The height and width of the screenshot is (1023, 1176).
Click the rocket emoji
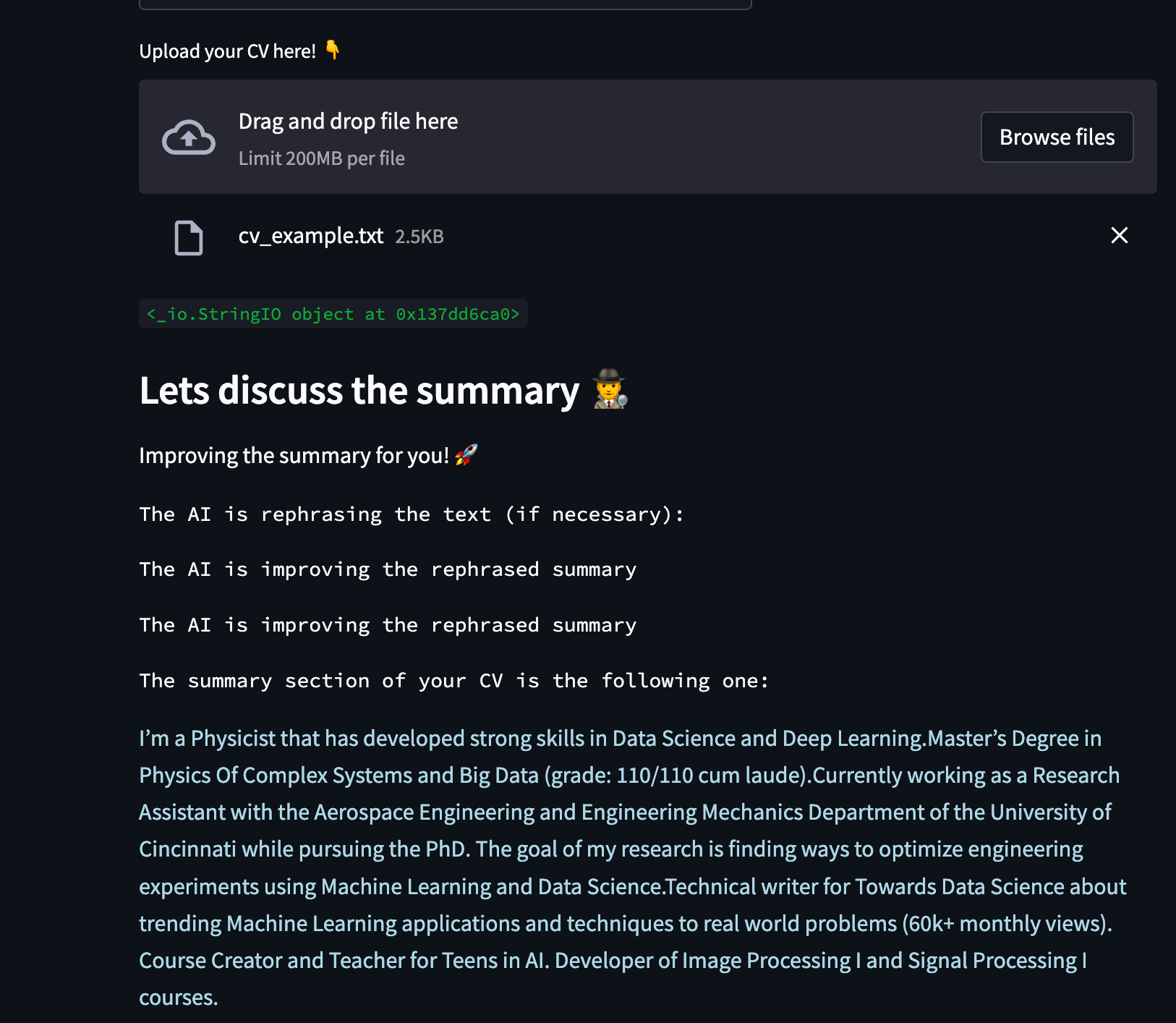466,455
